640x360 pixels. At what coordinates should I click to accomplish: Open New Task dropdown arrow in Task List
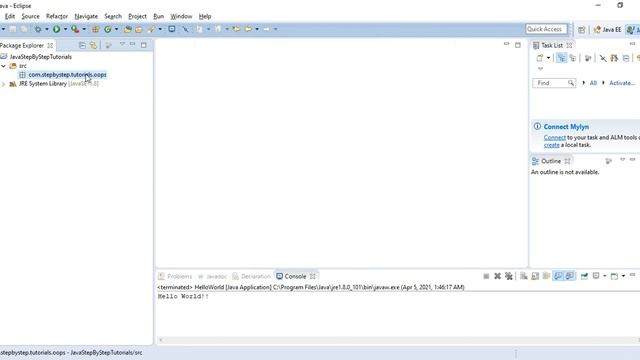tap(548, 58)
